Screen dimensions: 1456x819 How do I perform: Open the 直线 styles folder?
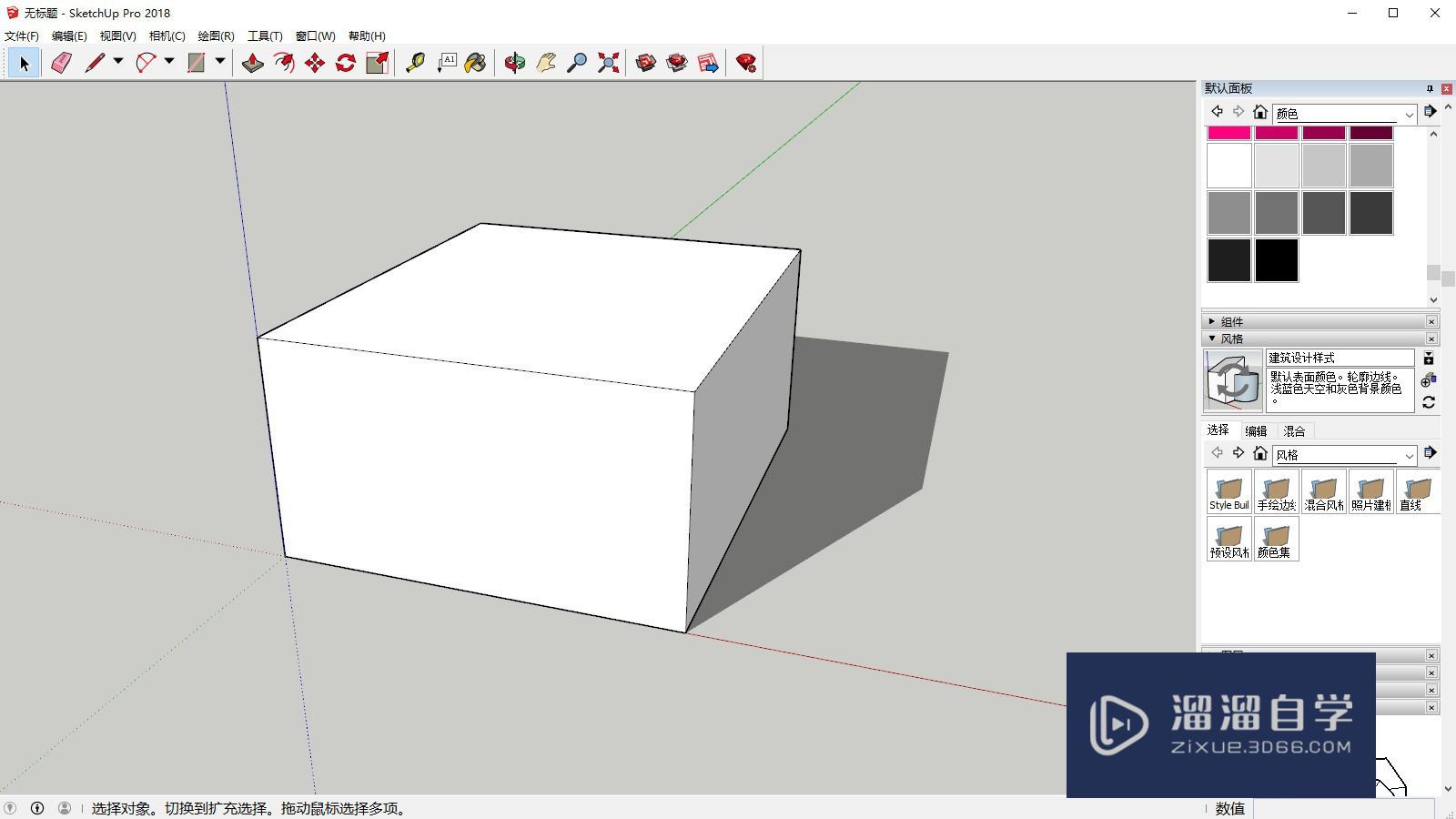point(1418,491)
